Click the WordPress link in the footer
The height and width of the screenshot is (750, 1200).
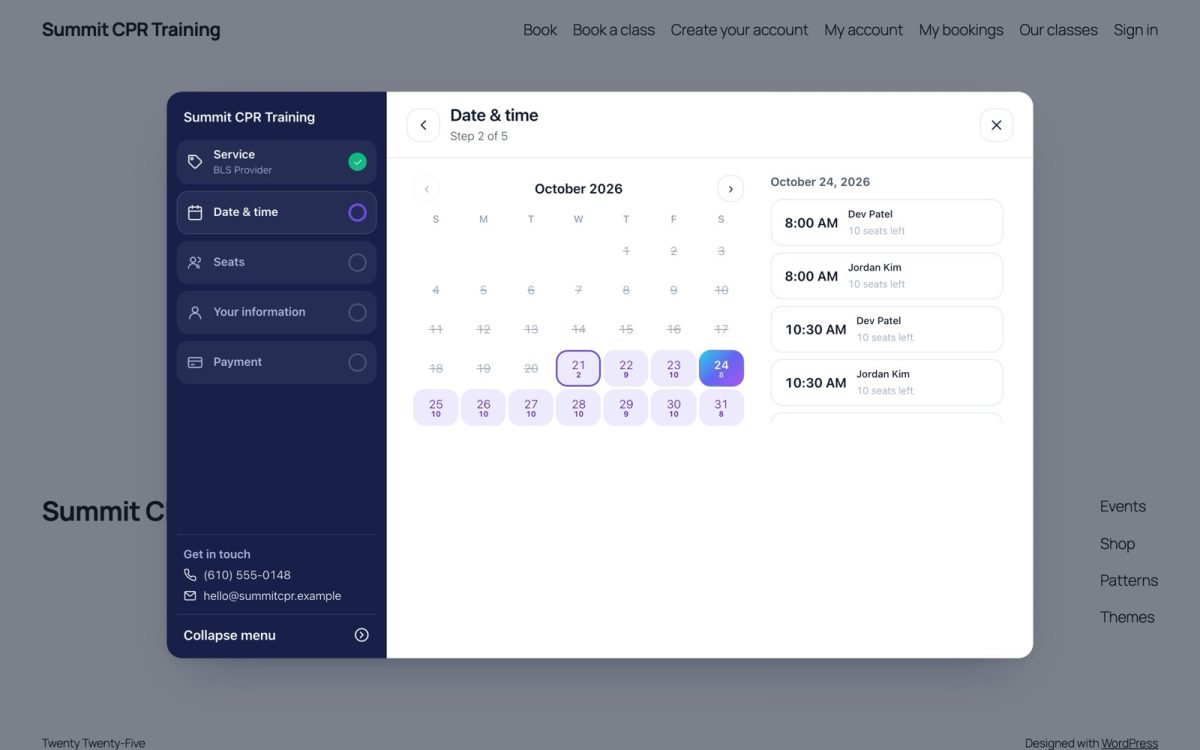pyautogui.click(x=1130, y=743)
